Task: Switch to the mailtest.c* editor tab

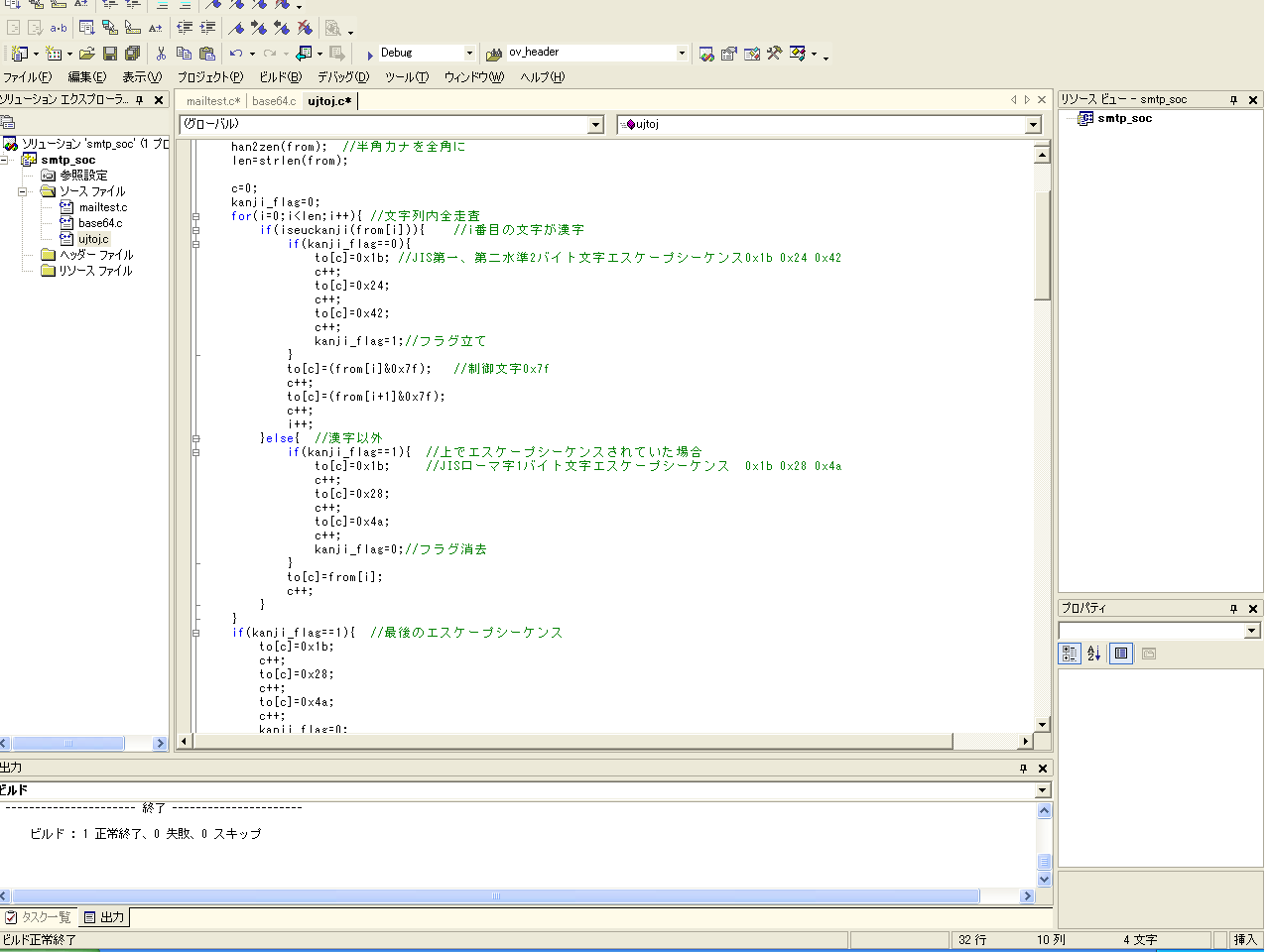Action: tap(213, 101)
